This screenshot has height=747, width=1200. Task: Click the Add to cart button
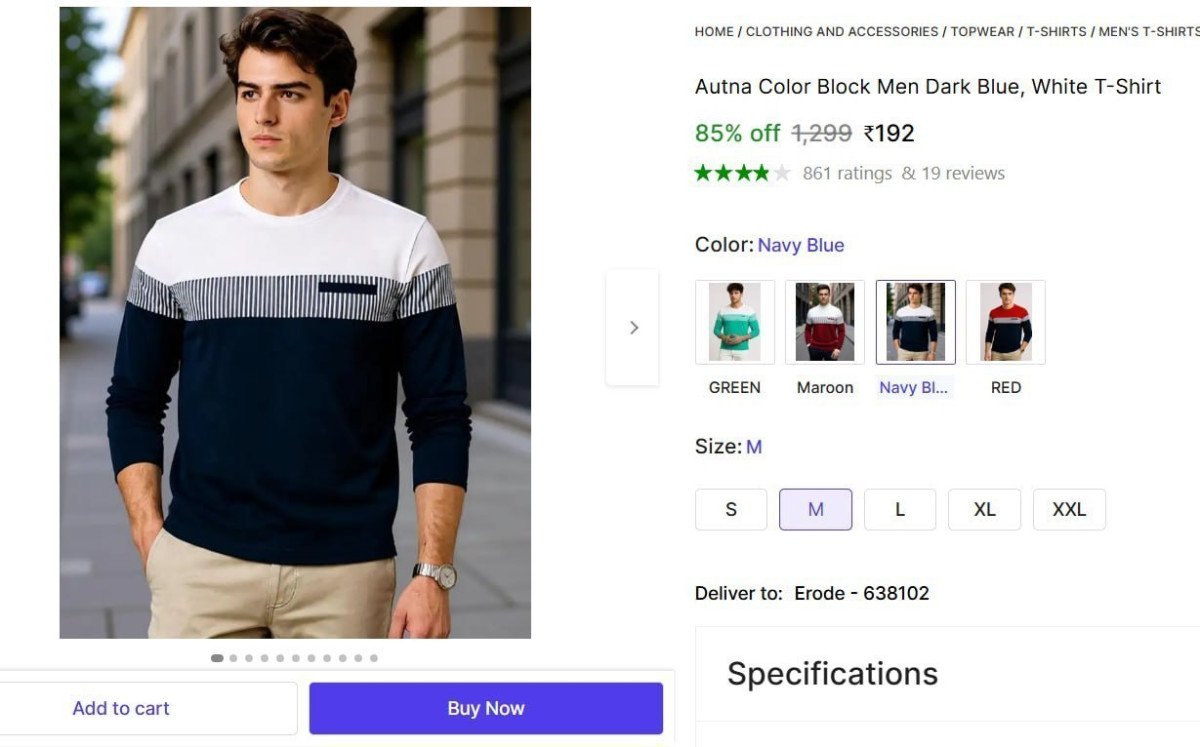point(120,707)
